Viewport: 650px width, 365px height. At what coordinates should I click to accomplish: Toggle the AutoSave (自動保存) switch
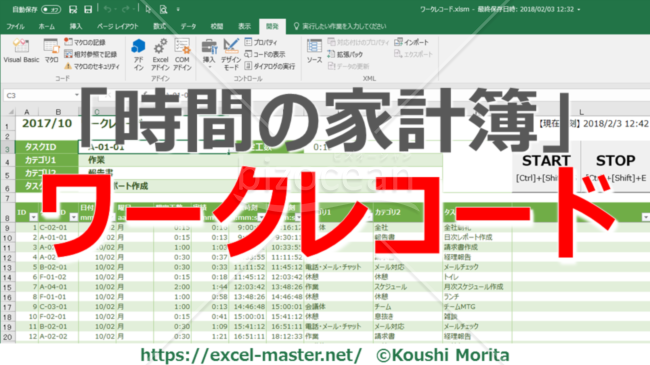click(x=51, y=9)
